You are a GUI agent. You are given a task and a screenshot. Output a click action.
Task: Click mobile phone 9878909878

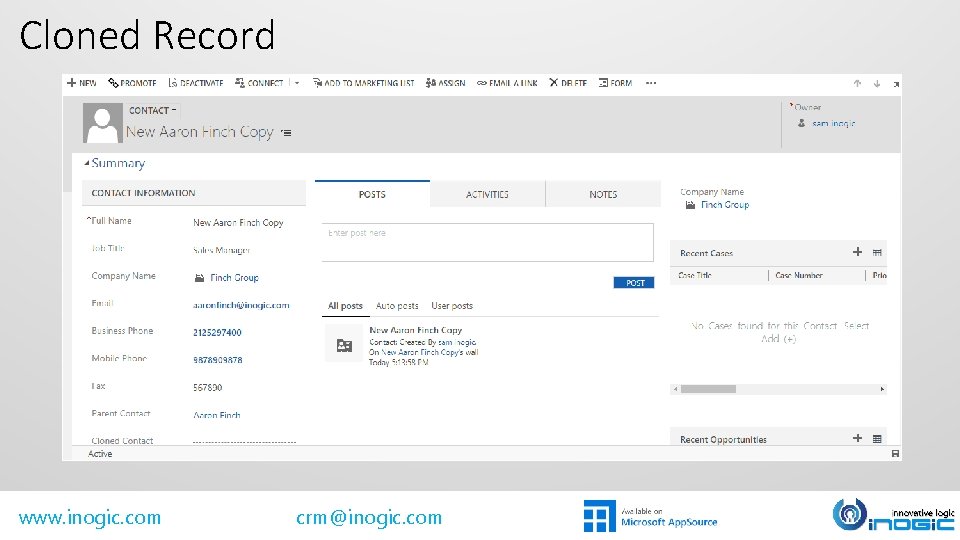pos(217,360)
